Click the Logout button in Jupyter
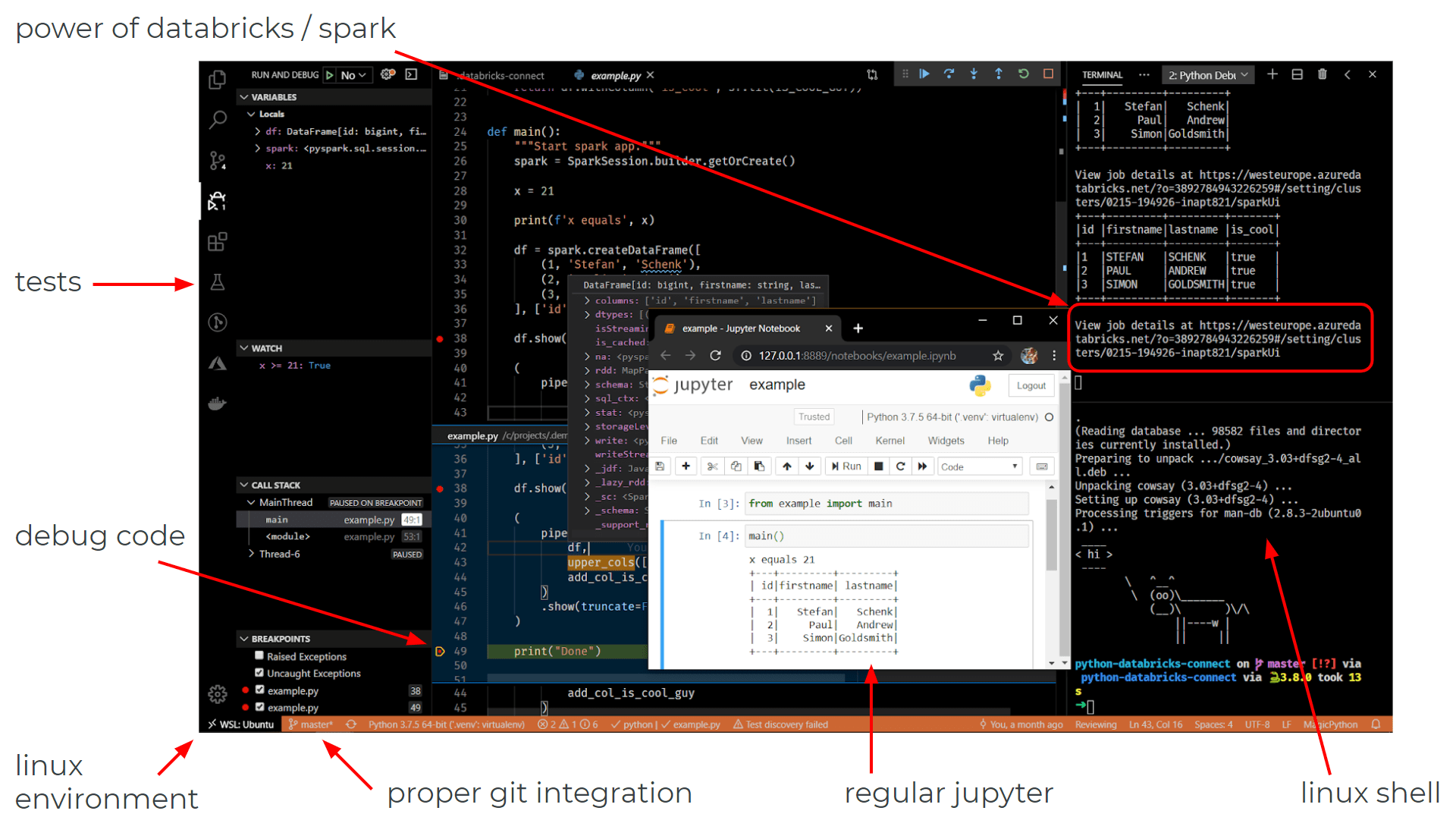Screen dimensions: 1456x817 coord(1031,385)
